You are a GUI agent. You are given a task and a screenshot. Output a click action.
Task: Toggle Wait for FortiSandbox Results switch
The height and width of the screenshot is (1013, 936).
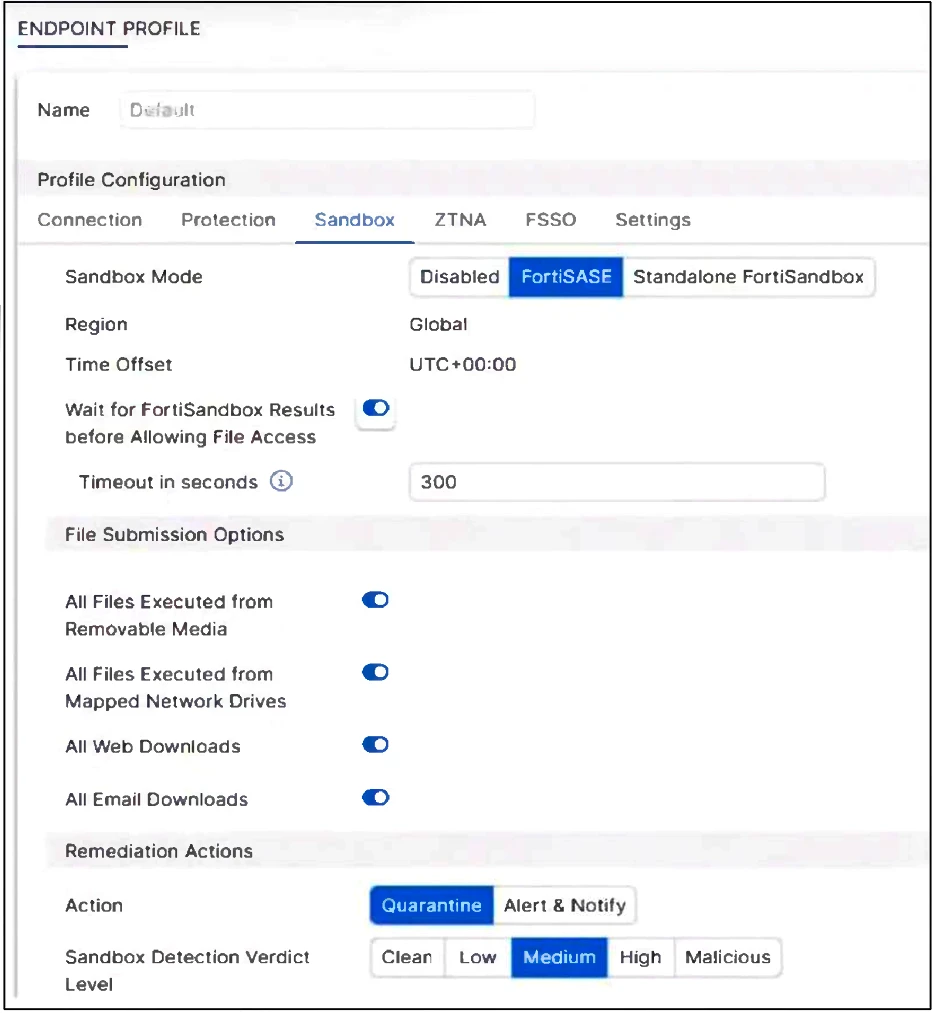point(376,409)
